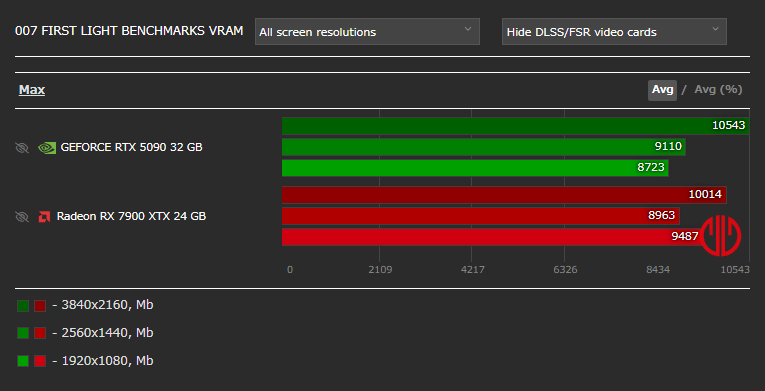Click dark red swatch for 3840x2160

tap(40, 306)
